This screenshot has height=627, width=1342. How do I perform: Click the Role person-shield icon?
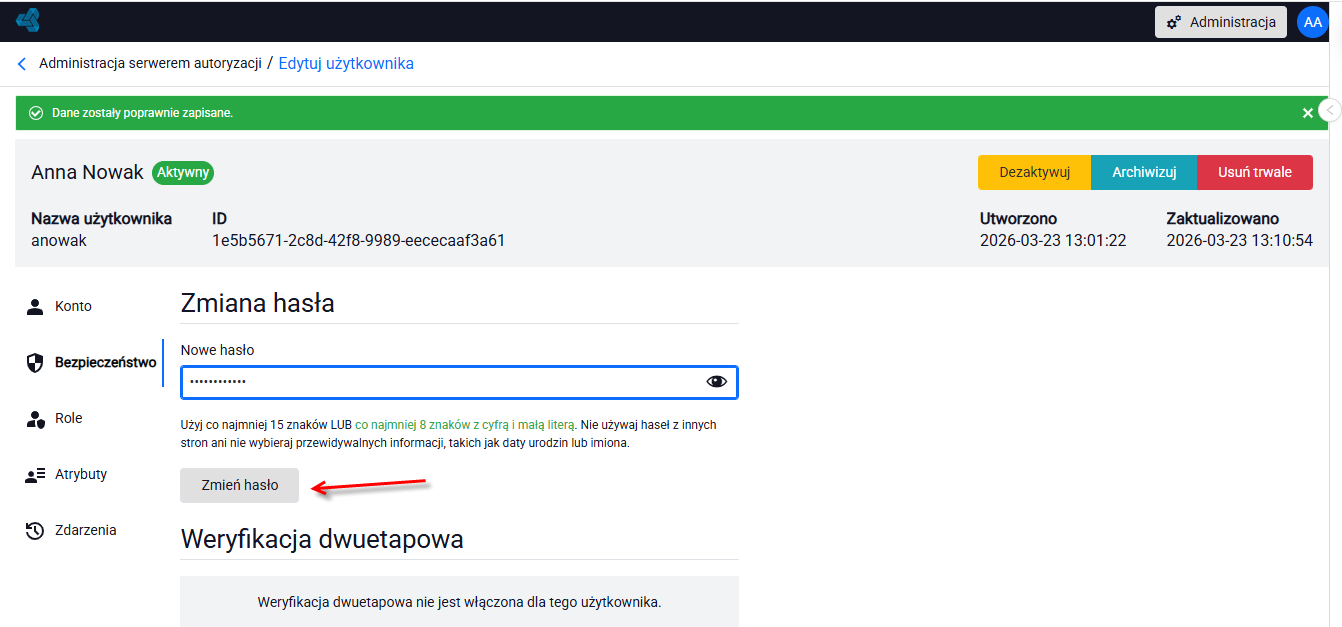coord(36,419)
